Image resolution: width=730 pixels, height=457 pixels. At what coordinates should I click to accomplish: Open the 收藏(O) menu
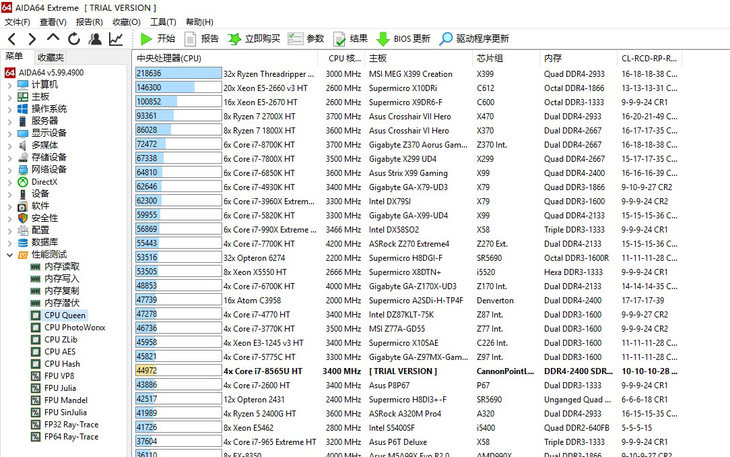(127, 22)
